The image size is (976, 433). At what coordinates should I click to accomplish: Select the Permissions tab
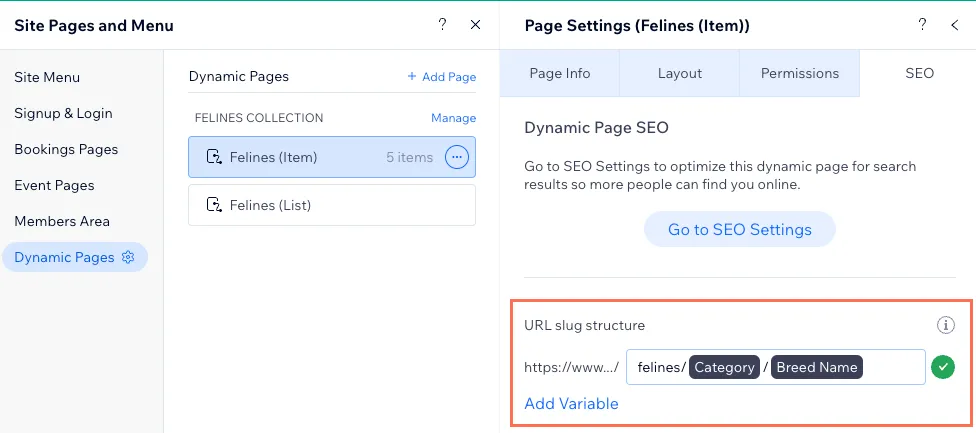click(x=799, y=73)
